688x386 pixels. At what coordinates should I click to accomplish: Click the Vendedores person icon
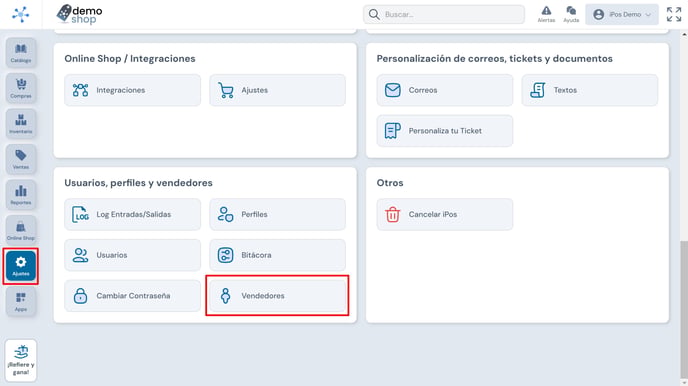point(226,296)
